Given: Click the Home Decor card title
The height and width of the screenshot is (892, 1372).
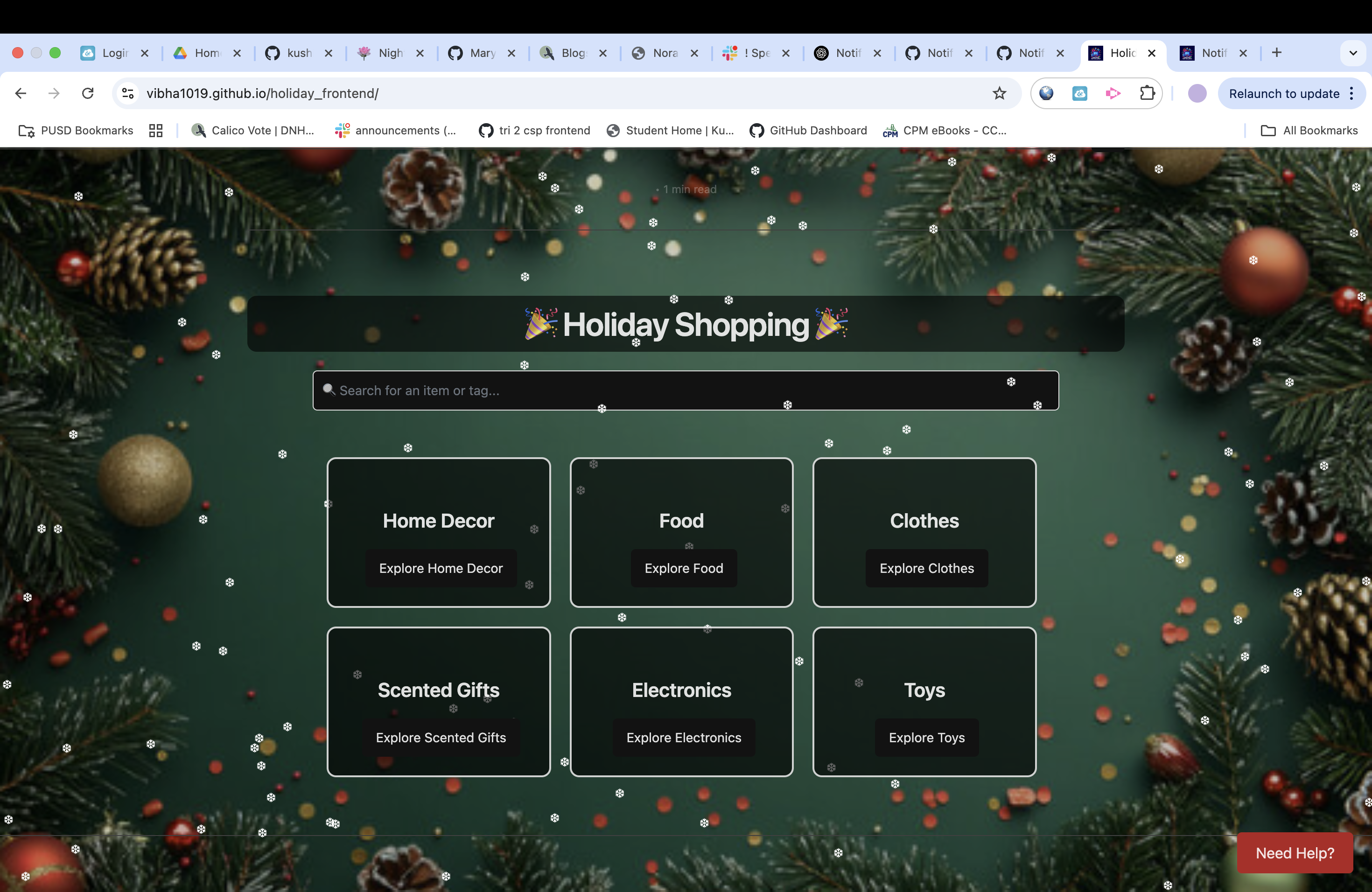Looking at the screenshot, I should (x=439, y=521).
